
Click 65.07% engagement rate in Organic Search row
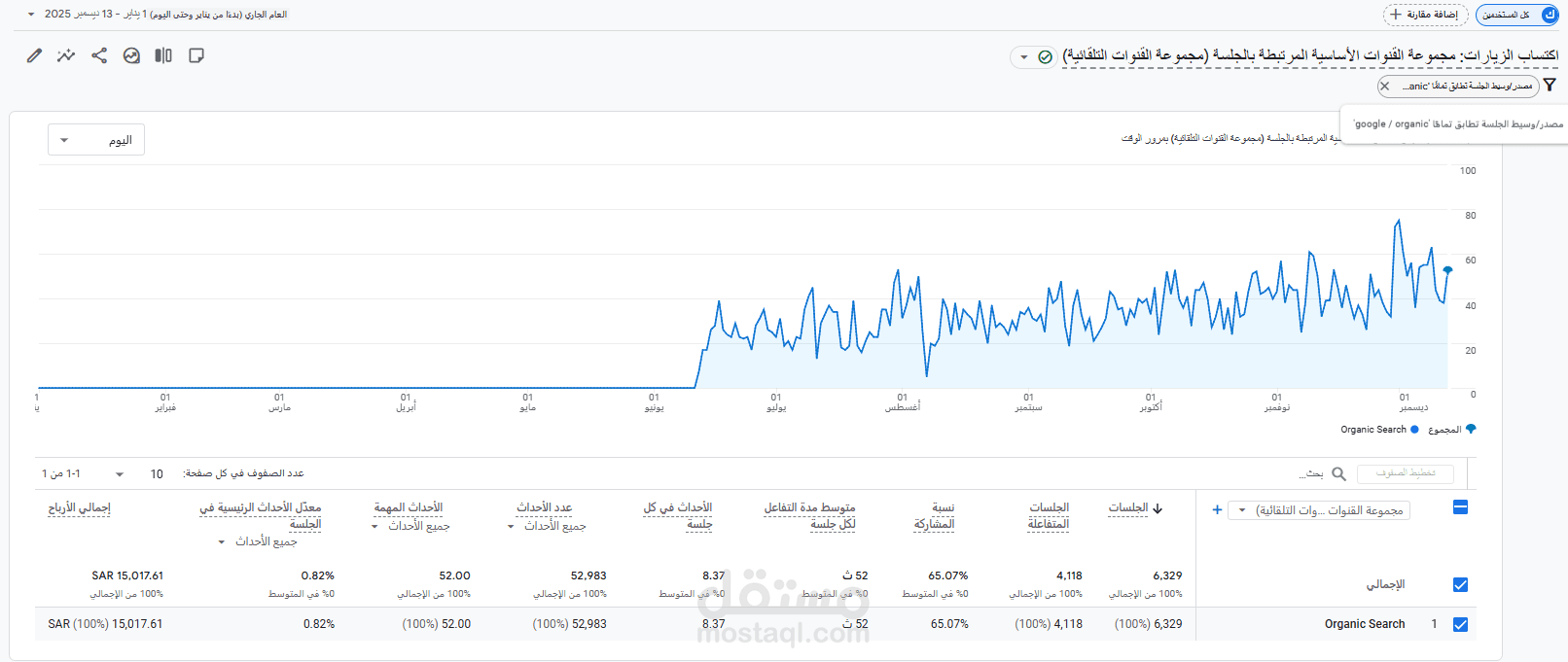(x=948, y=624)
